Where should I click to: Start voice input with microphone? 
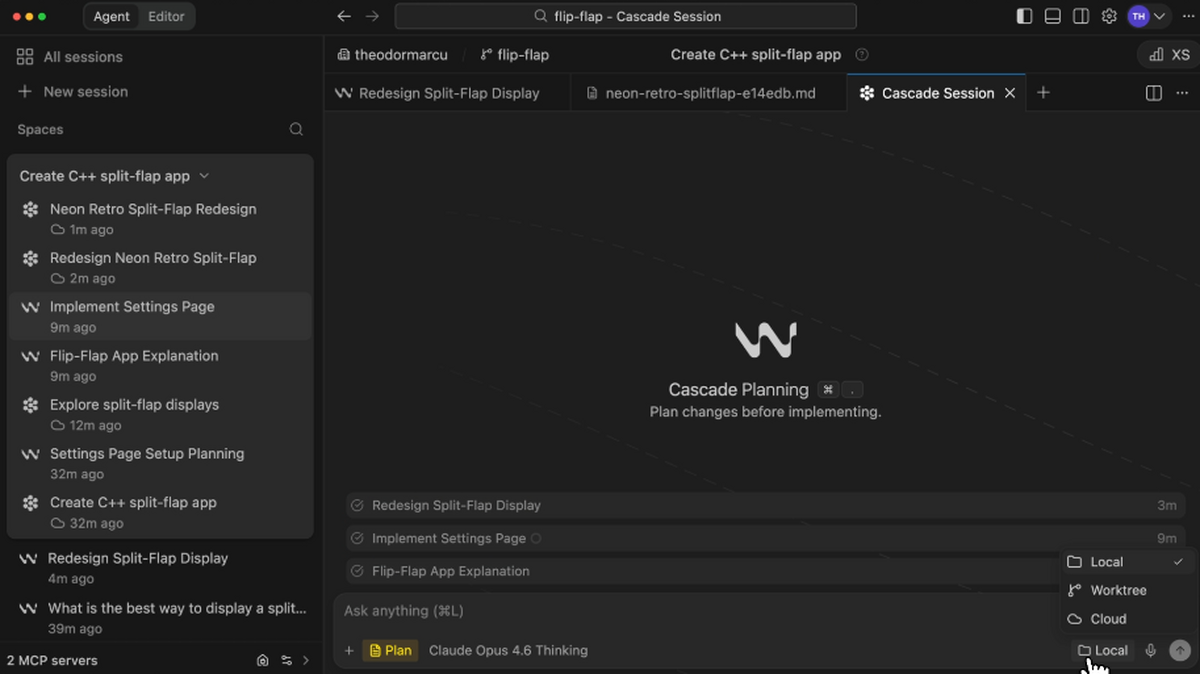point(1151,651)
